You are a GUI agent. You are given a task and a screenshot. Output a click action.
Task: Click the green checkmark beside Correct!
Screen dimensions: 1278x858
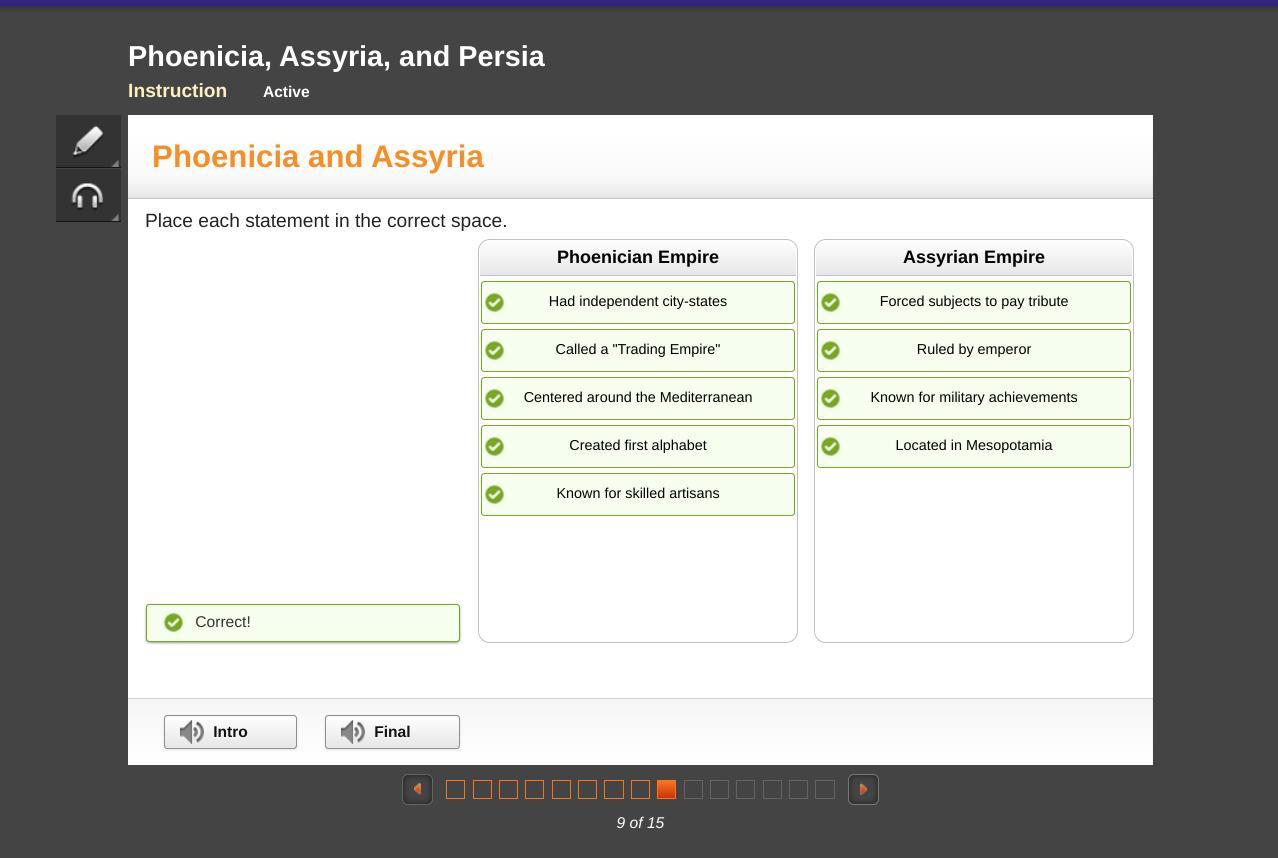point(174,622)
